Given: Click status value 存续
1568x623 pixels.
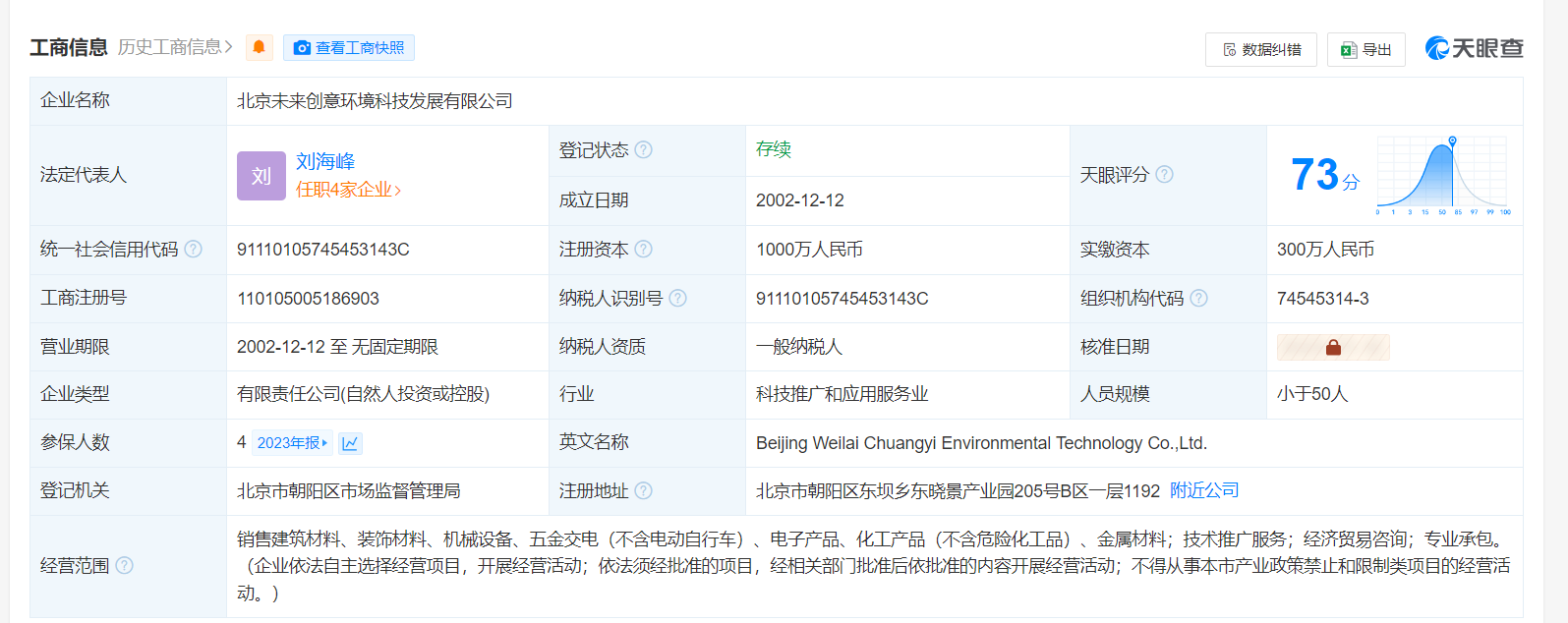Looking at the screenshot, I should point(773,149).
